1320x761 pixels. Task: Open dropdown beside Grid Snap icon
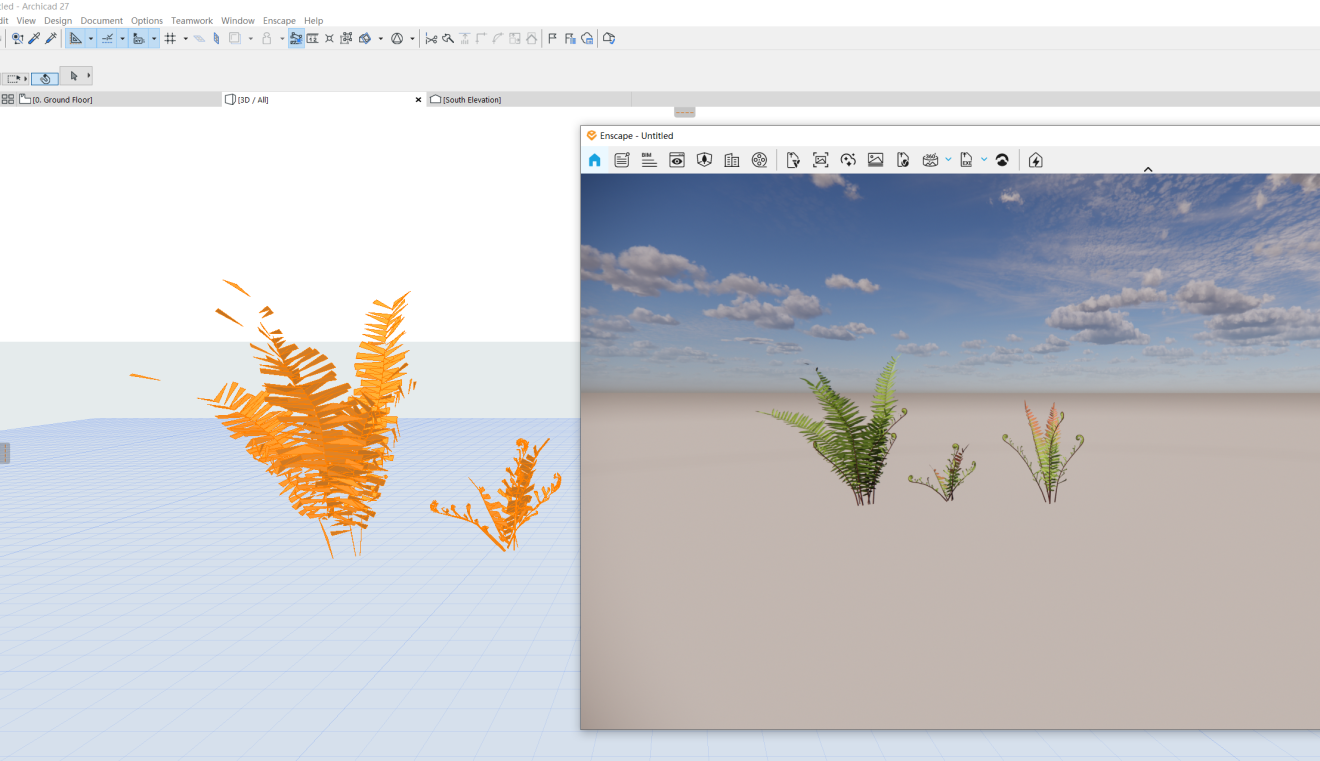(x=185, y=38)
